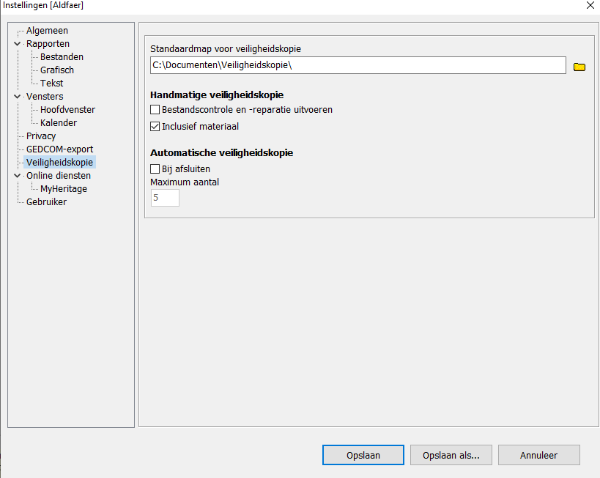Select Grafisch under Rapporten
The image size is (600, 478).
(57, 70)
